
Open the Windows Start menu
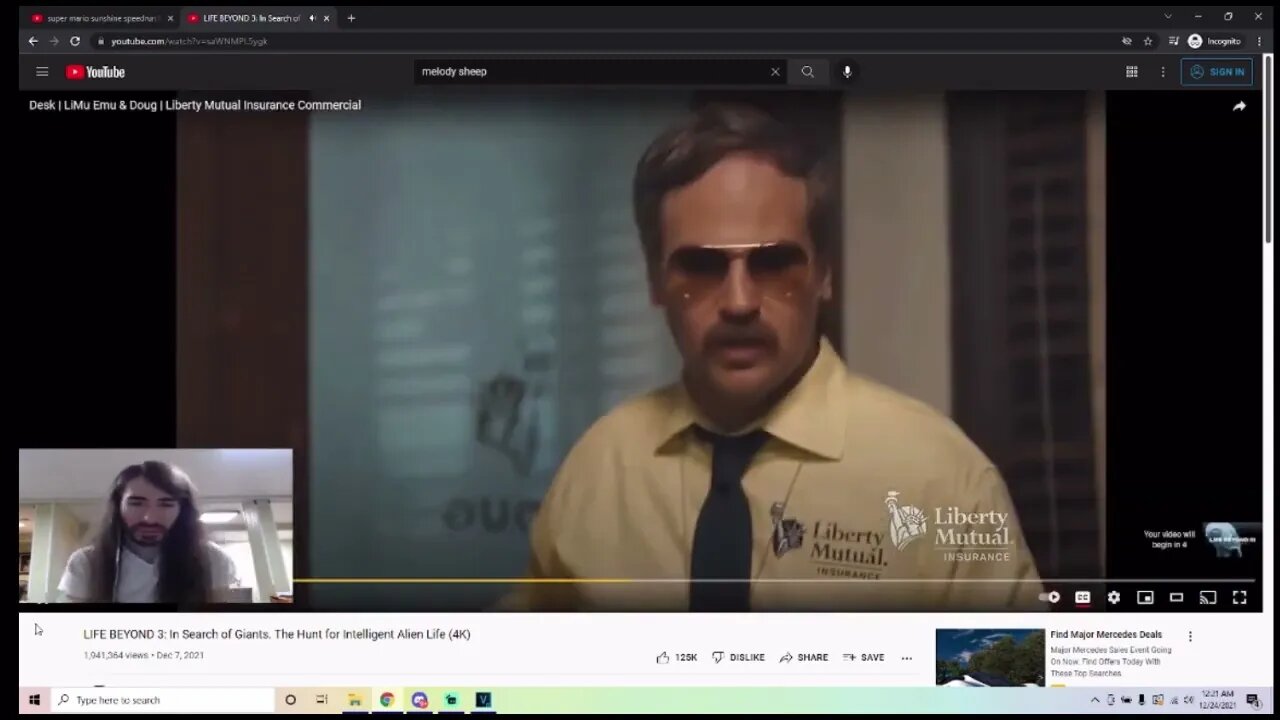point(34,700)
